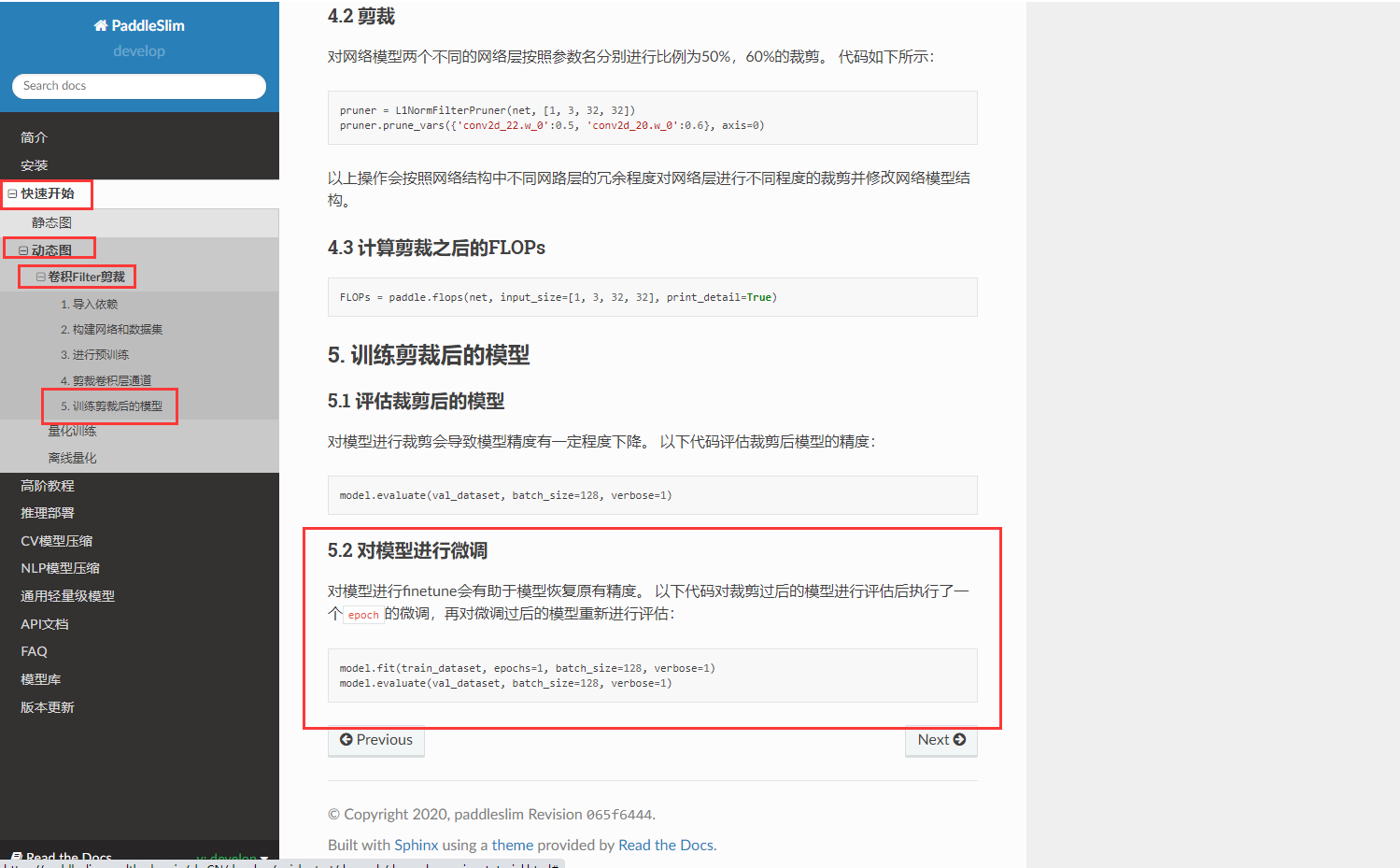The width and height of the screenshot is (1400, 868).
Task: Click the Next arrow icon
Action: coord(959,740)
